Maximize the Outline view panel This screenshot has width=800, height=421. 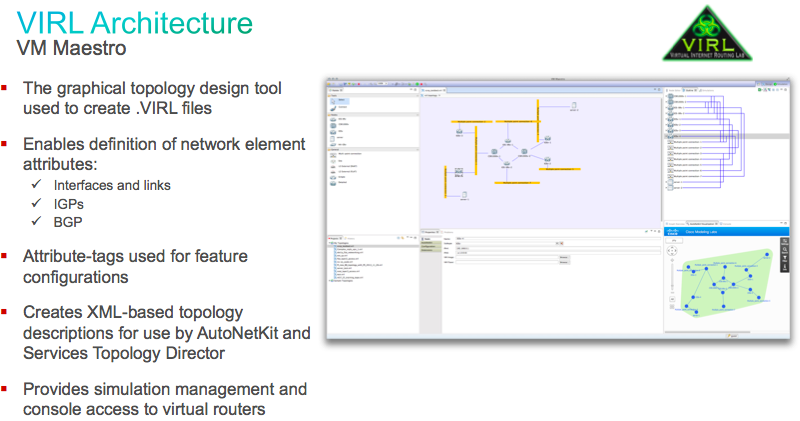pyautogui.click(x=785, y=90)
